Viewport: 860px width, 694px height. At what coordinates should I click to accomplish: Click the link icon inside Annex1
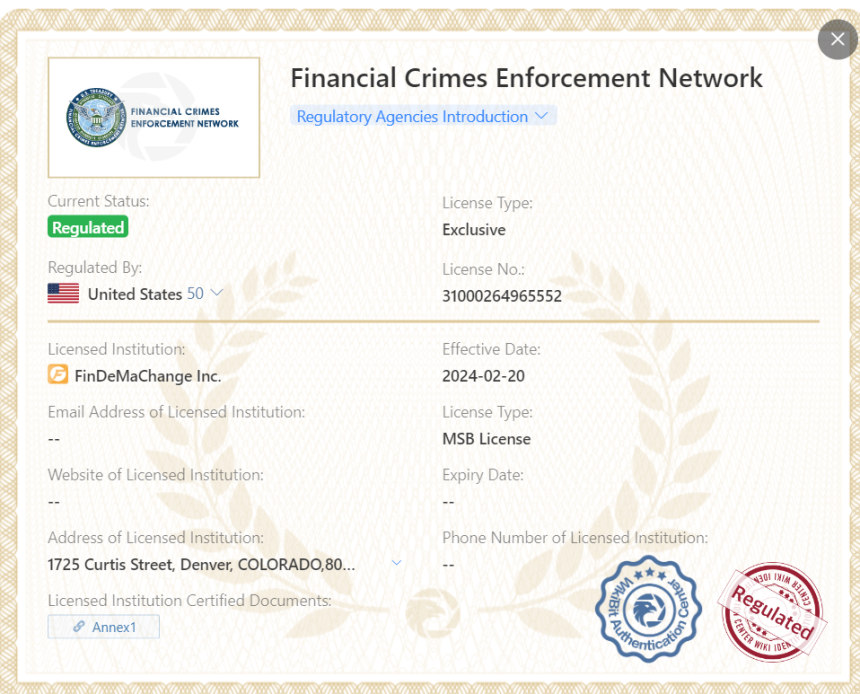point(79,627)
